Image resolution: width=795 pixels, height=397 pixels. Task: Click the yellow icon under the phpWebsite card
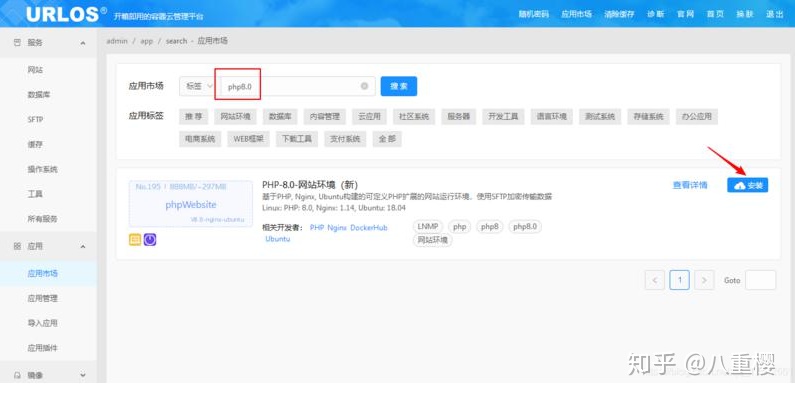[x=135, y=240]
